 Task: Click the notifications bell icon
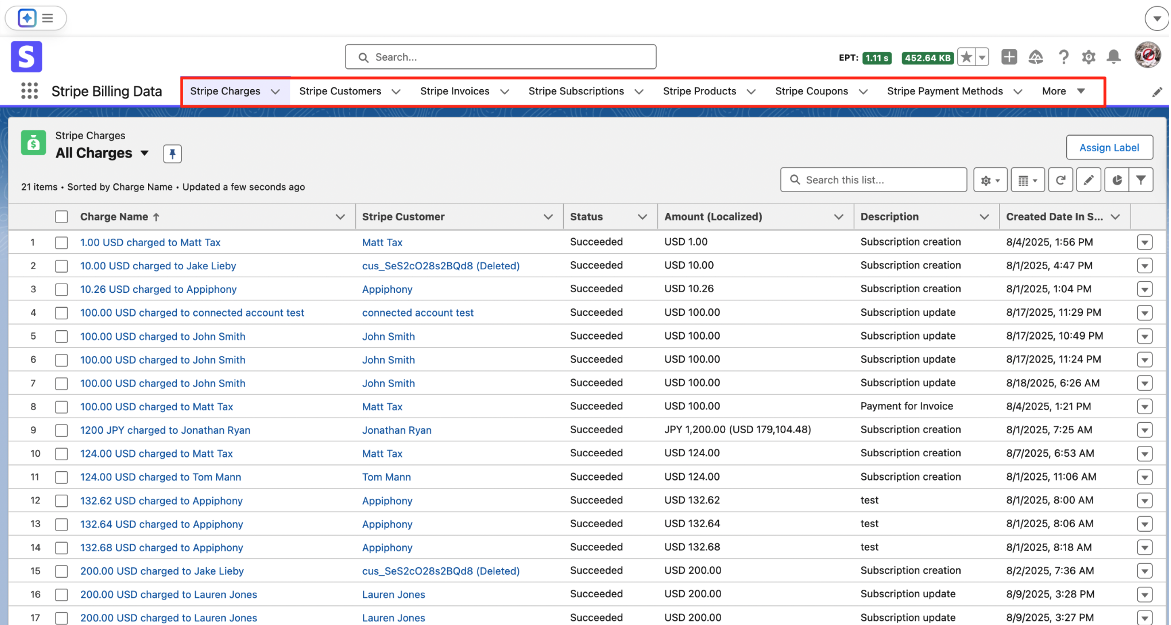tap(1113, 57)
